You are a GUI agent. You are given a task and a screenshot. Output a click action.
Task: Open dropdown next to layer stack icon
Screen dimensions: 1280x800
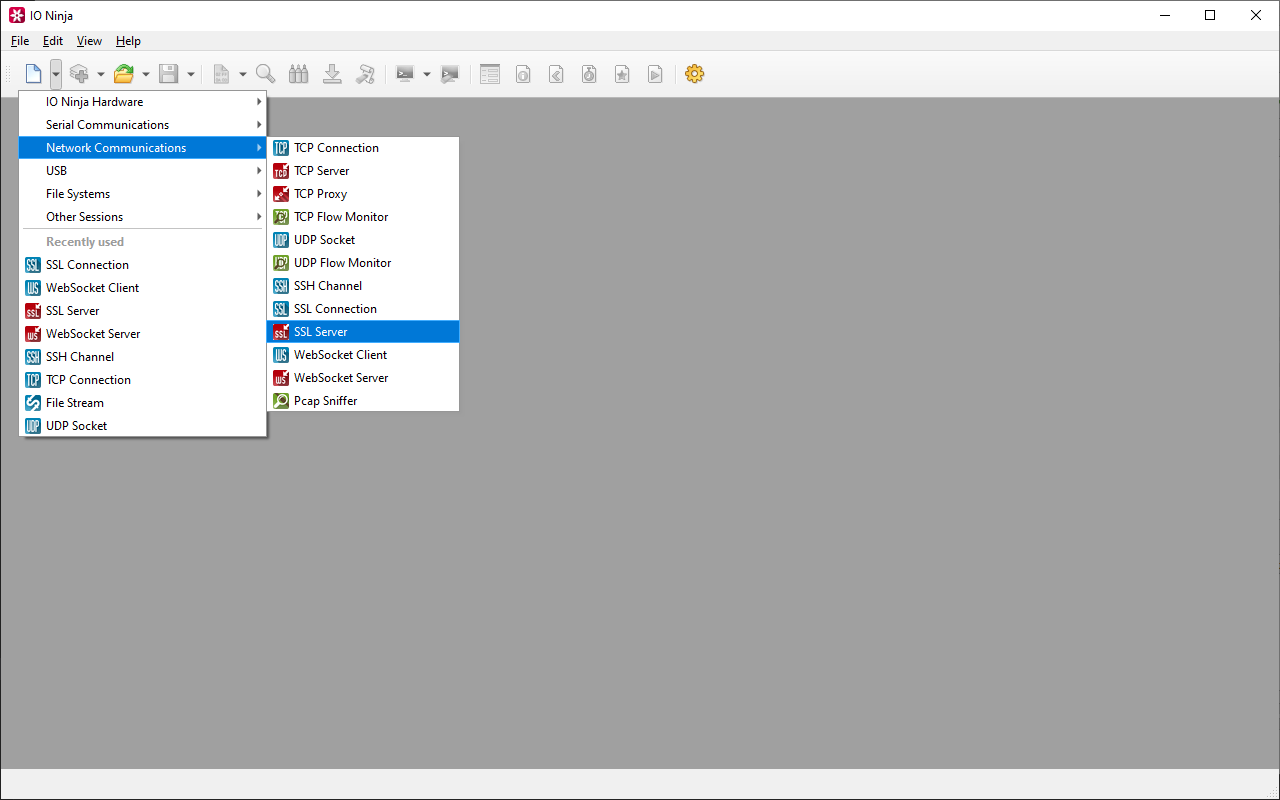pyautogui.click(x=101, y=74)
